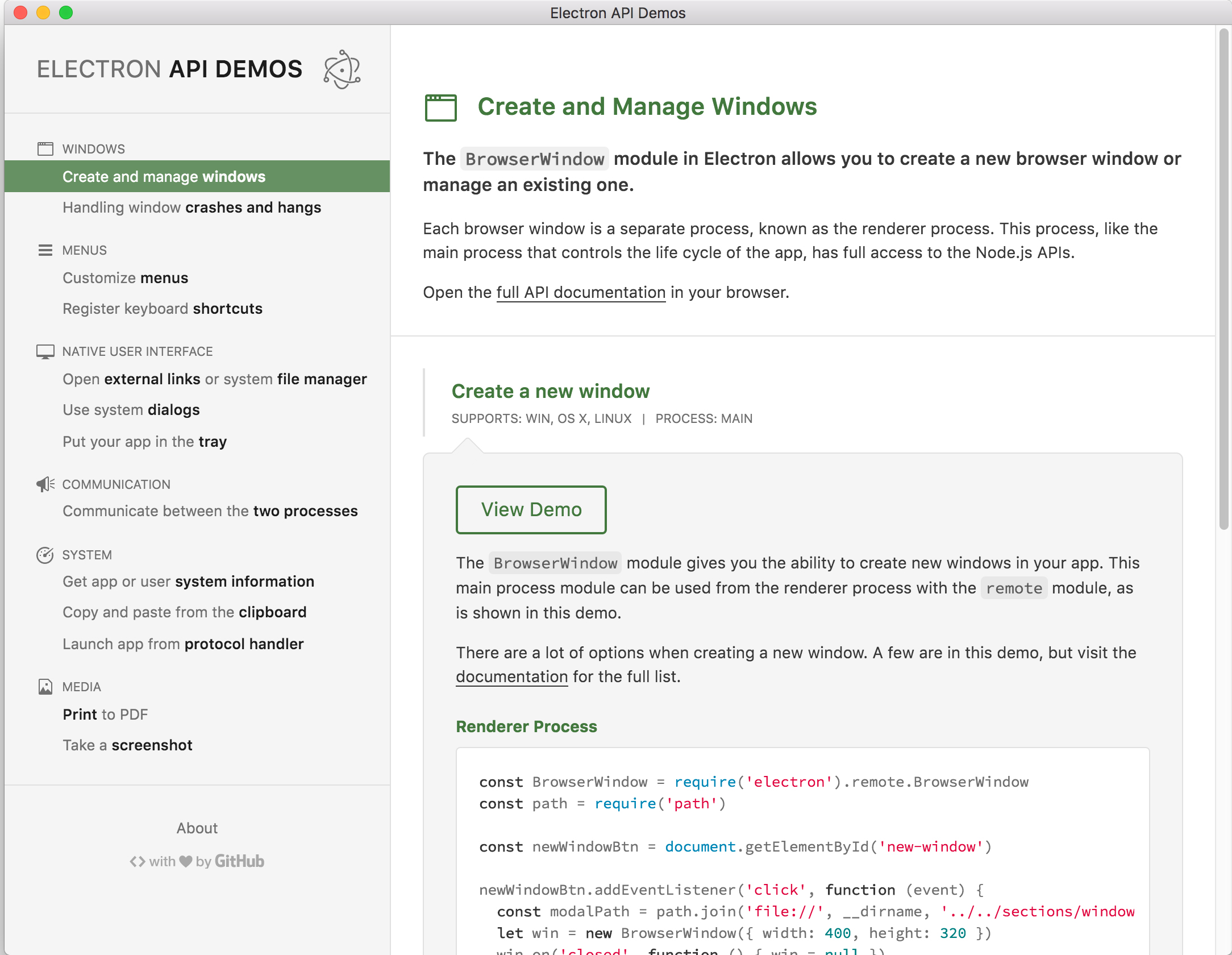Image resolution: width=1232 pixels, height=955 pixels.
Task: Open Put your app in the tray
Action: [x=145, y=442]
